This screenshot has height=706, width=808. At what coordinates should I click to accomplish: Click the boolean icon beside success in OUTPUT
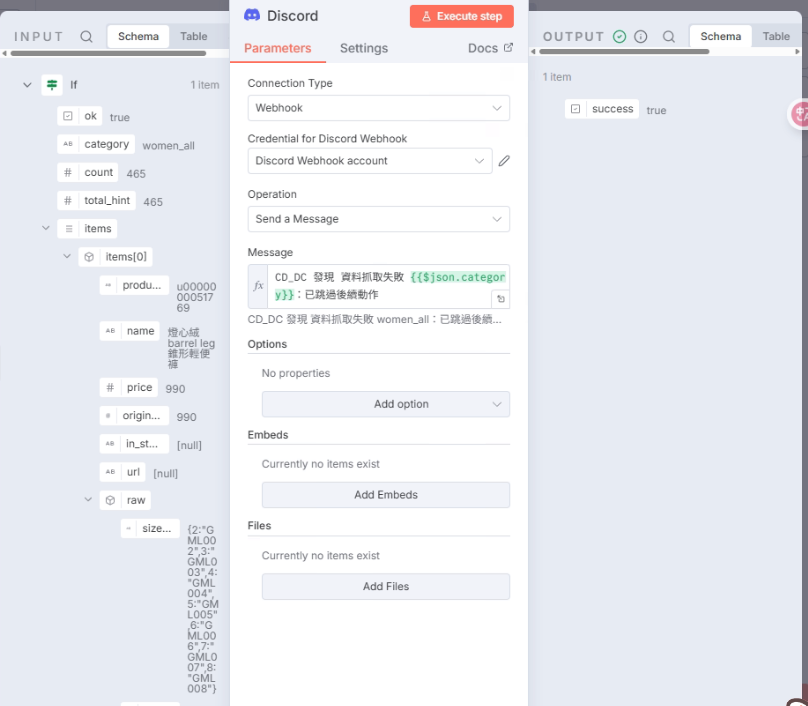[576, 109]
